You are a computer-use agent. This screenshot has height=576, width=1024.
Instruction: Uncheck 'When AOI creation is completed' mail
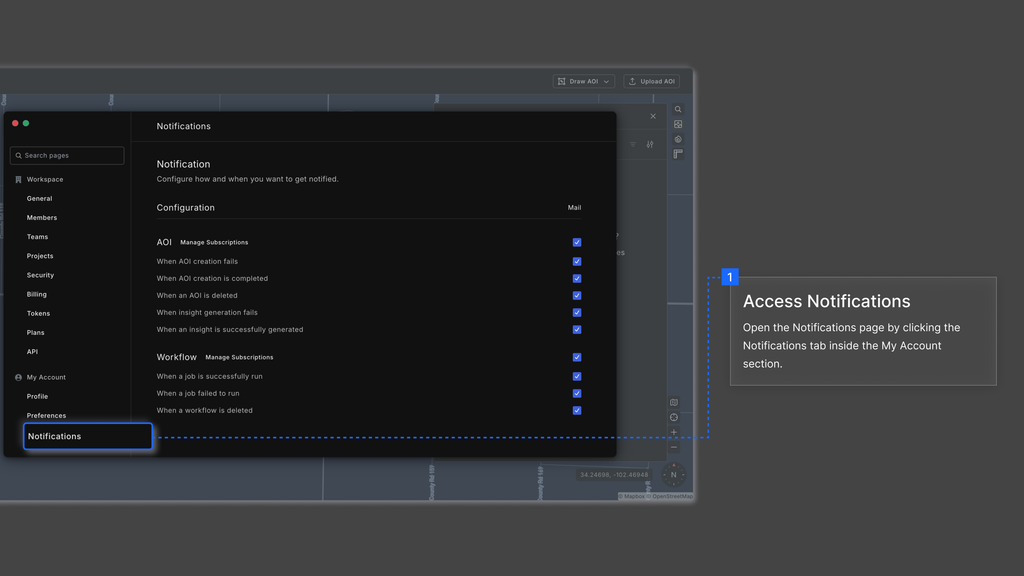point(577,278)
